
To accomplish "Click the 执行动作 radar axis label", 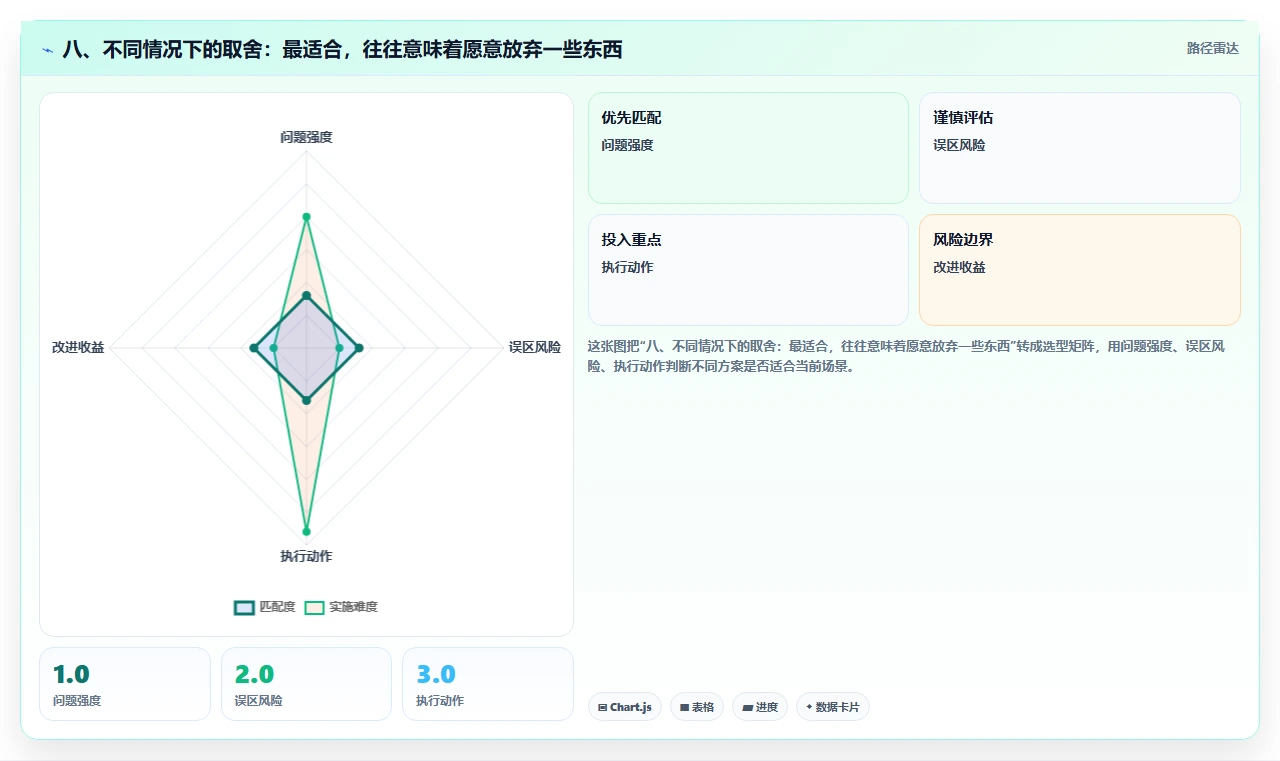I will (x=306, y=556).
